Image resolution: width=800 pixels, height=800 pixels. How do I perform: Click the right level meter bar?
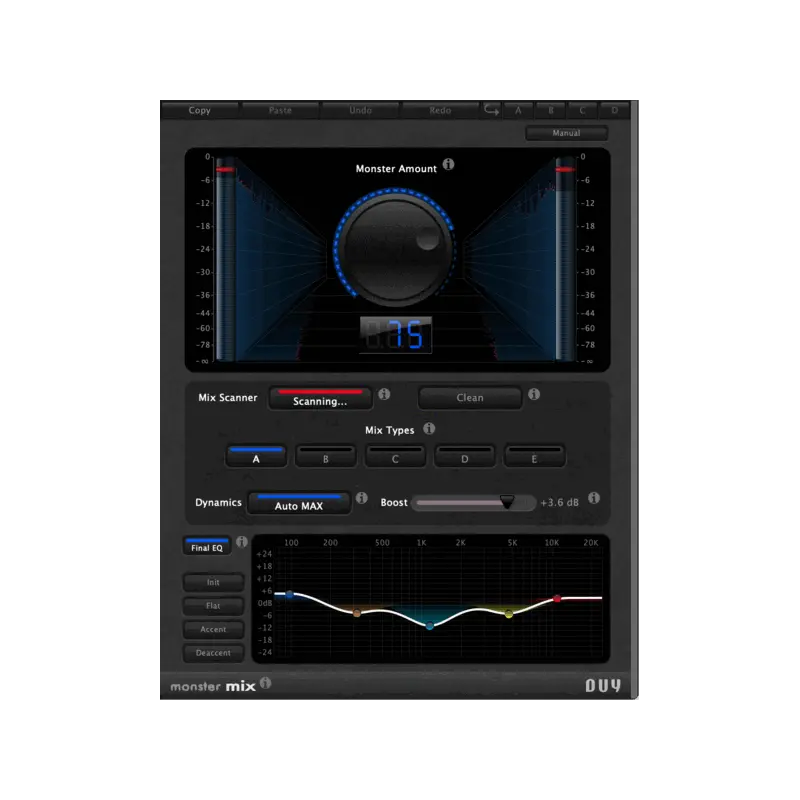click(565, 259)
